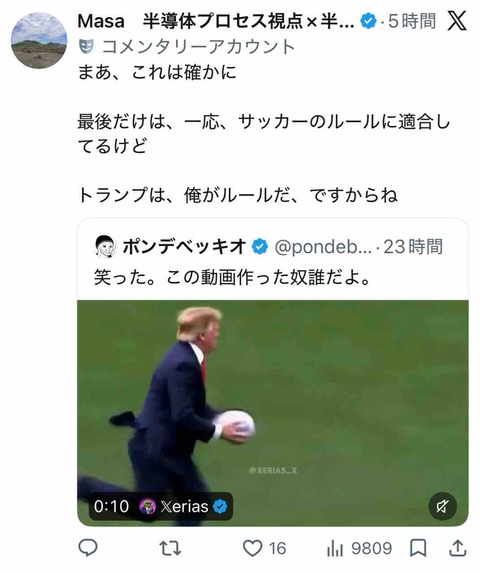Click Masa's blue verified badge
This screenshot has width=480, height=574.
coord(368,21)
